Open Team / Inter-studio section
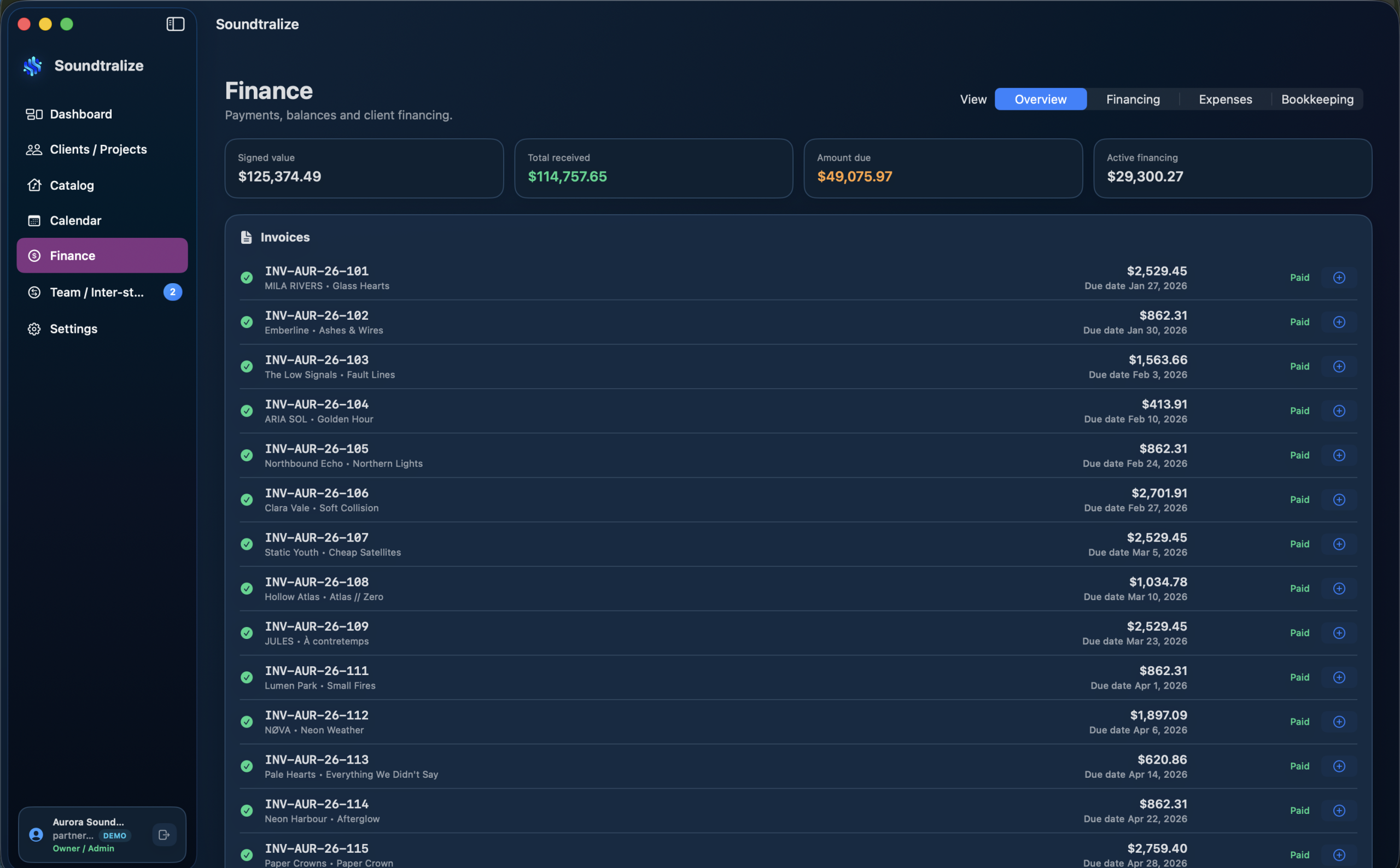Image resolution: width=1400 pixels, height=868 pixels. [x=102, y=292]
